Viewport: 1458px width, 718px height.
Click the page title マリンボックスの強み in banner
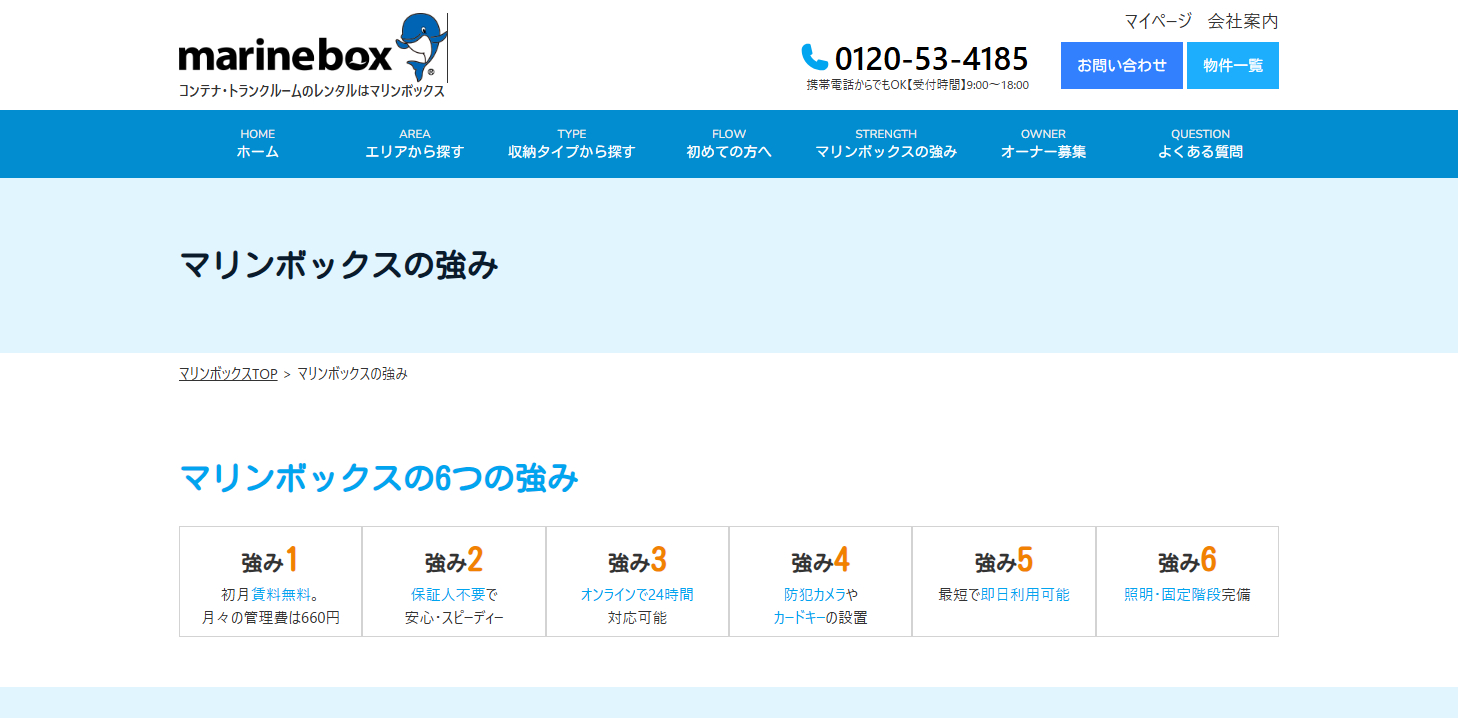click(339, 265)
